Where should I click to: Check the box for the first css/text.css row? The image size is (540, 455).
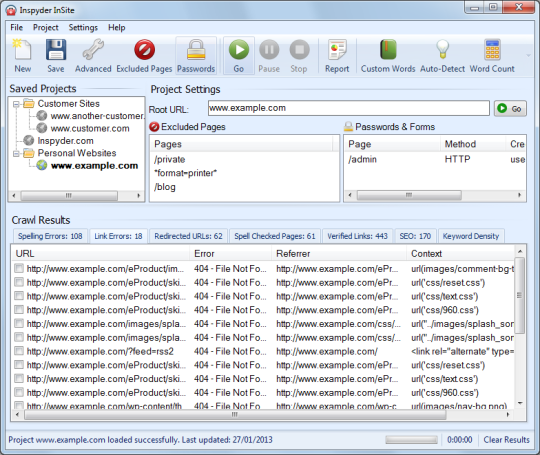19,296
